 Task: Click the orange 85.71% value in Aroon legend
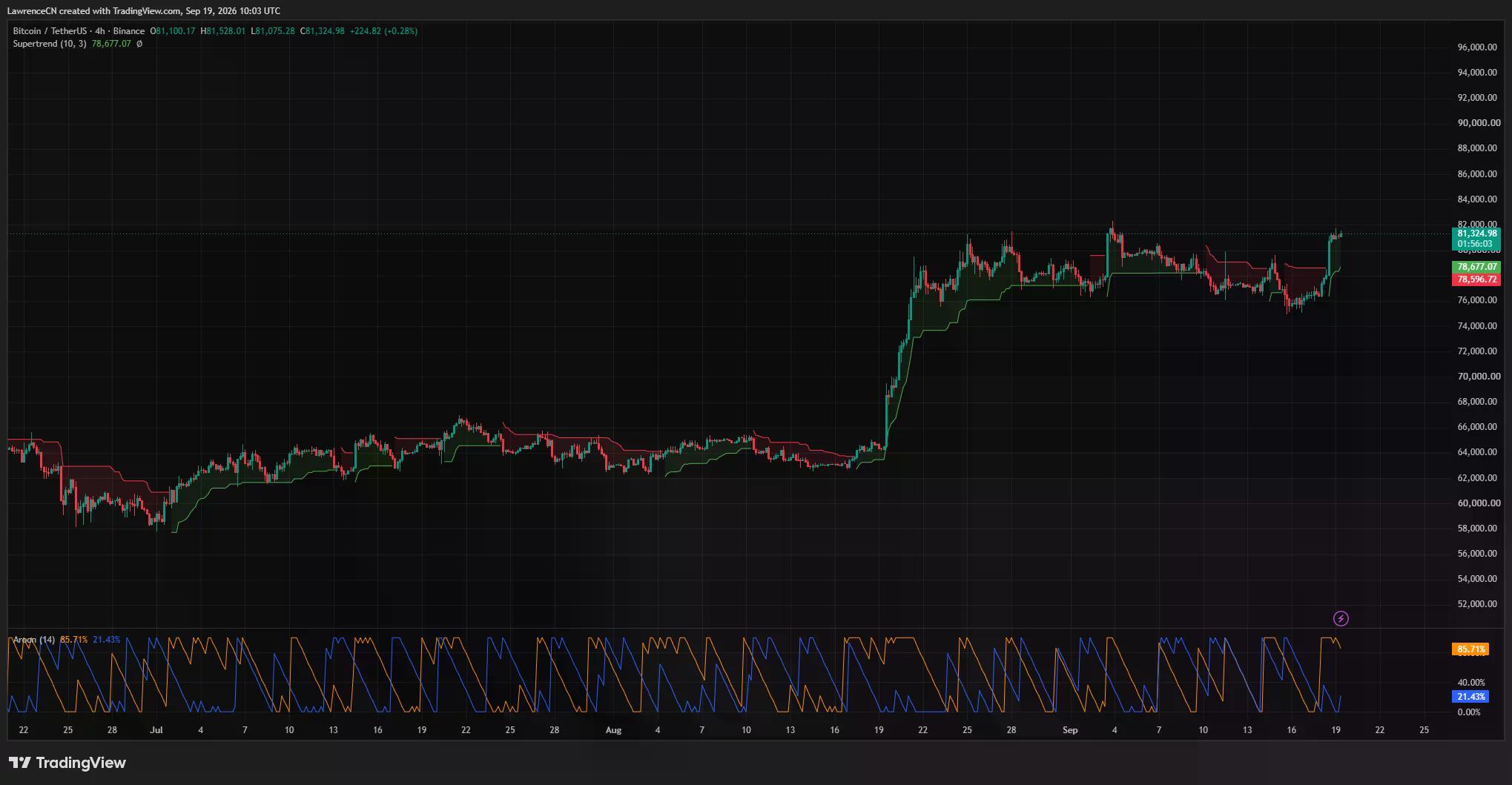tap(74, 640)
